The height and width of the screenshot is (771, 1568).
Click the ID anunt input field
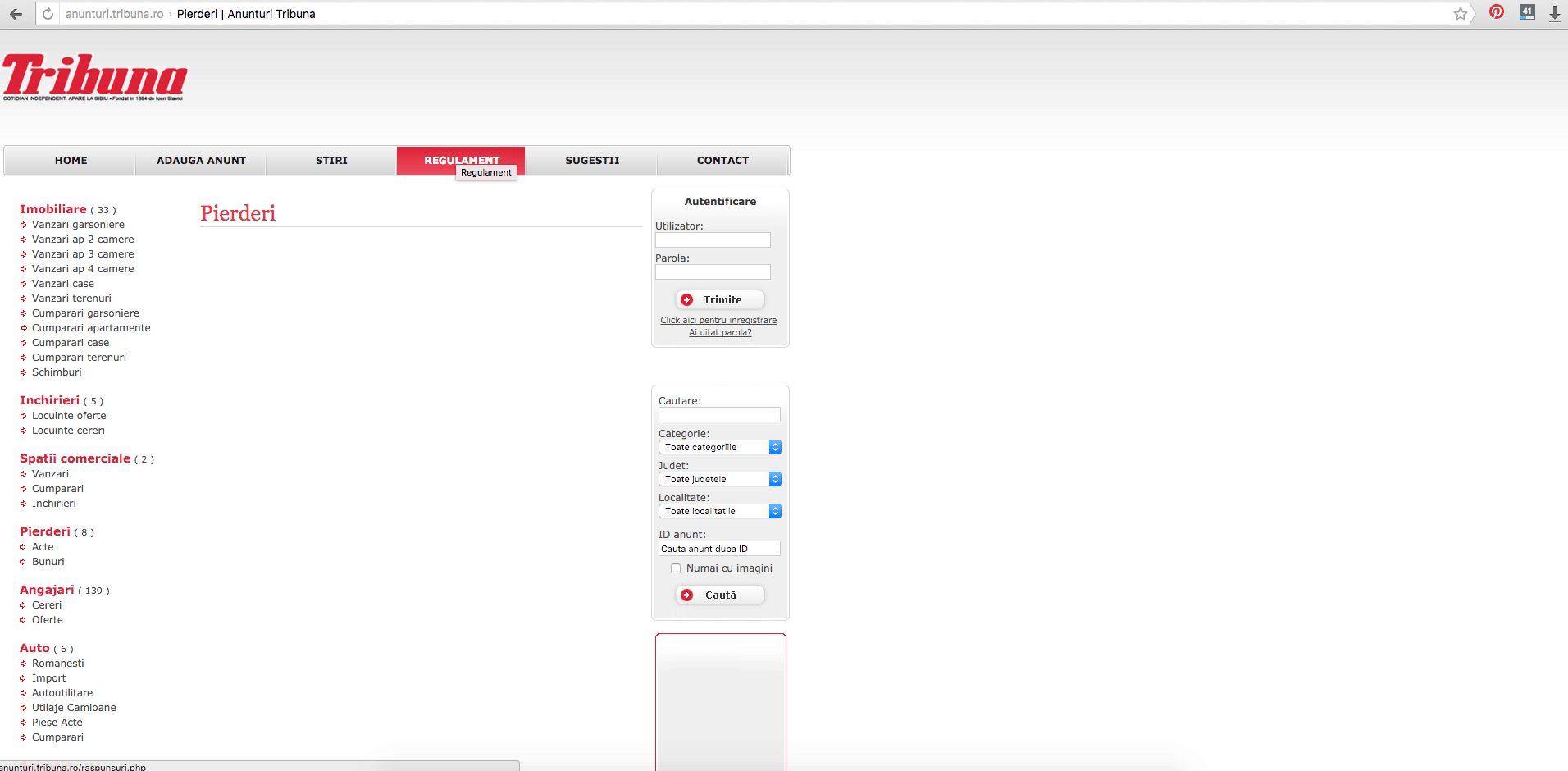point(719,549)
